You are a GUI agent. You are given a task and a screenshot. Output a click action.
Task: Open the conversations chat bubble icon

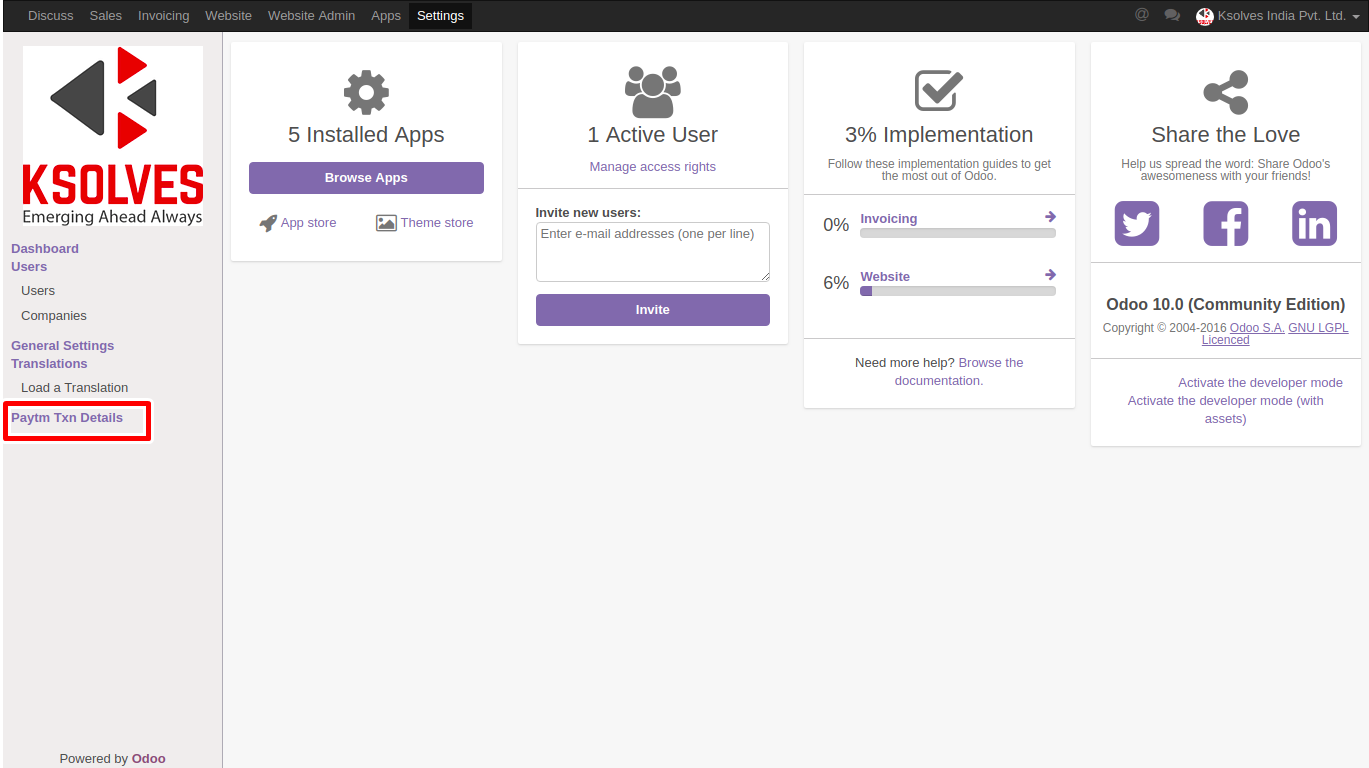coord(1172,15)
